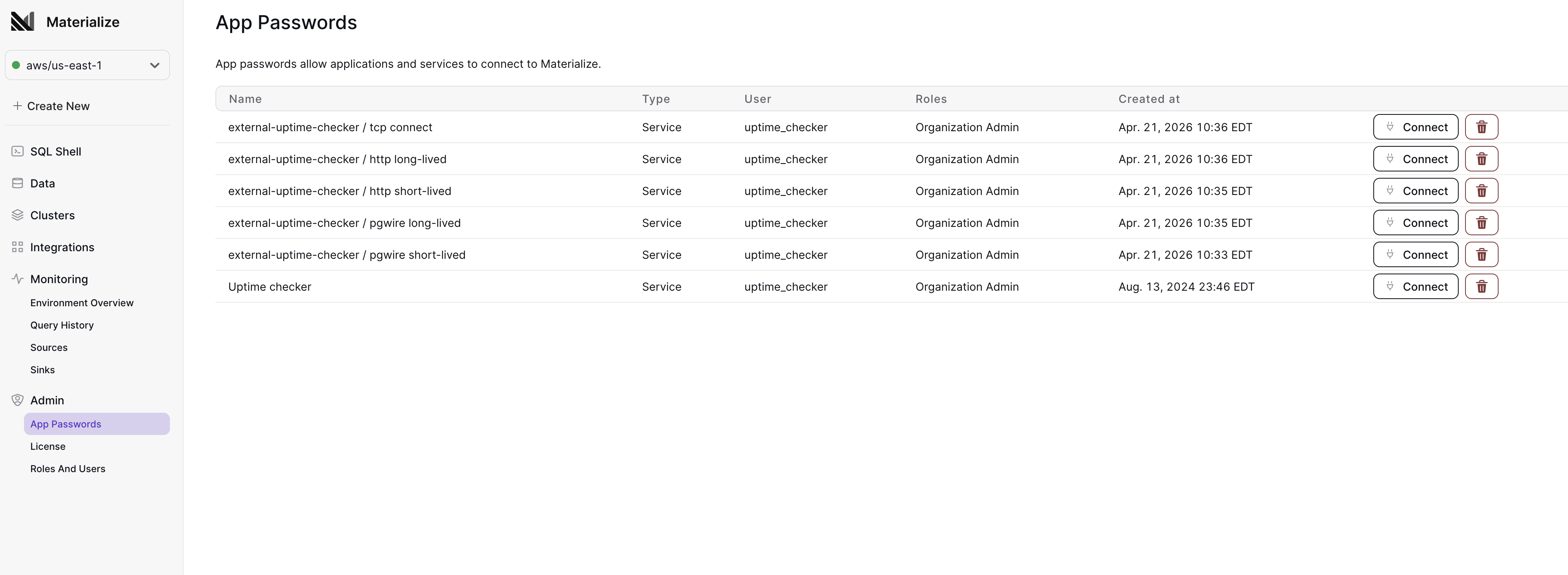Click the Integrations grid icon

18,247
